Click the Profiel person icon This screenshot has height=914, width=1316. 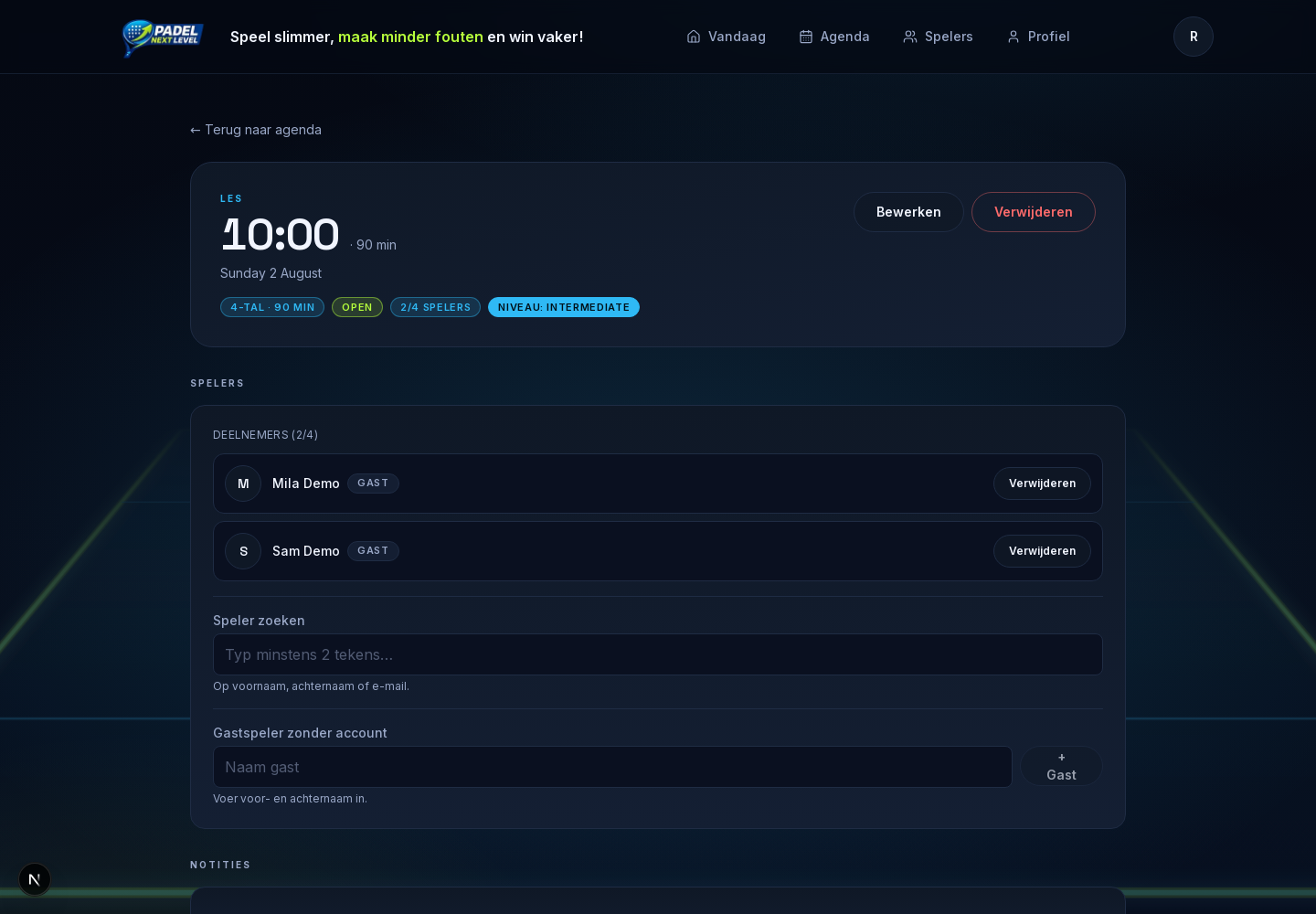pos(1014,37)
